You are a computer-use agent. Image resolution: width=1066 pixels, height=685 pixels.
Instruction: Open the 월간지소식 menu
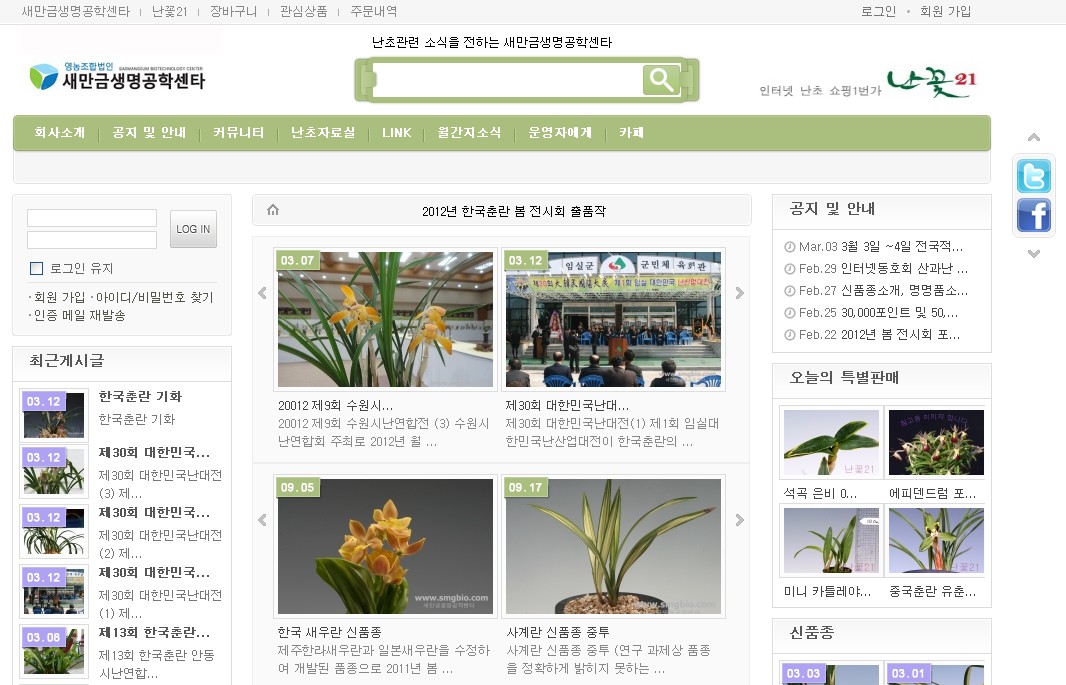(x=469, y=133)
